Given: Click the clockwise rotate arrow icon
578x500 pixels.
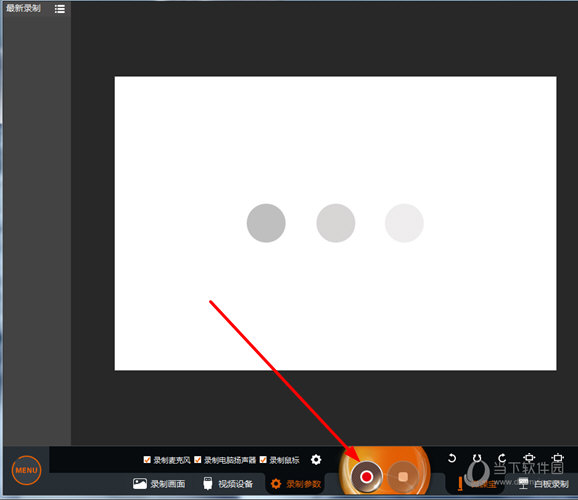Looking at the screenshot, I should coord(502,458).
